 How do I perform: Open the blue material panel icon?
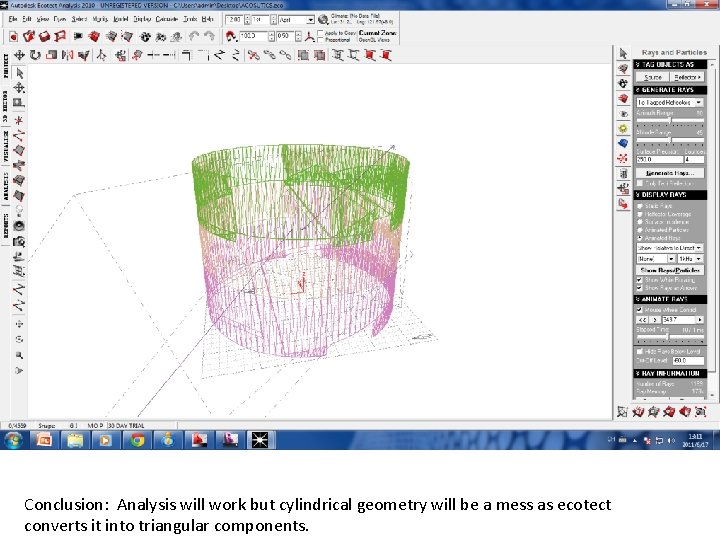[x=623, y=143]
